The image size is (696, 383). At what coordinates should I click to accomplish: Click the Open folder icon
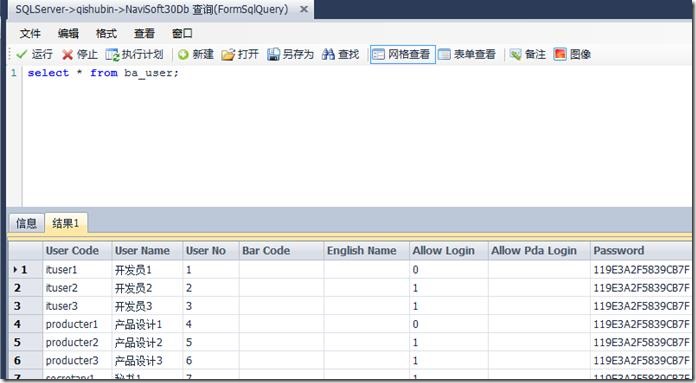pos(228,55)
